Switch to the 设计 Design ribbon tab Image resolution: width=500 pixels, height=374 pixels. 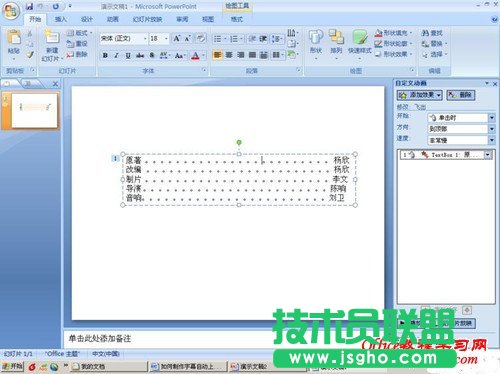(87, 19)
